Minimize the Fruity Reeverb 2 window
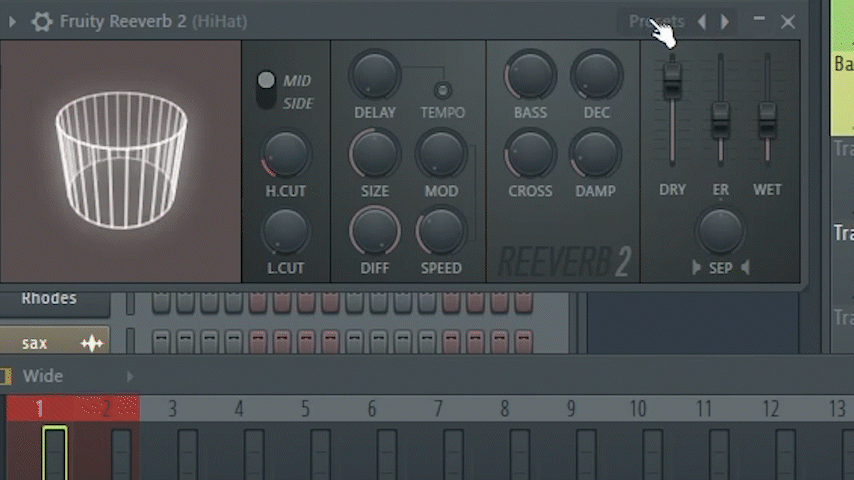Screen dimensions: 854x480 (759, 20)
